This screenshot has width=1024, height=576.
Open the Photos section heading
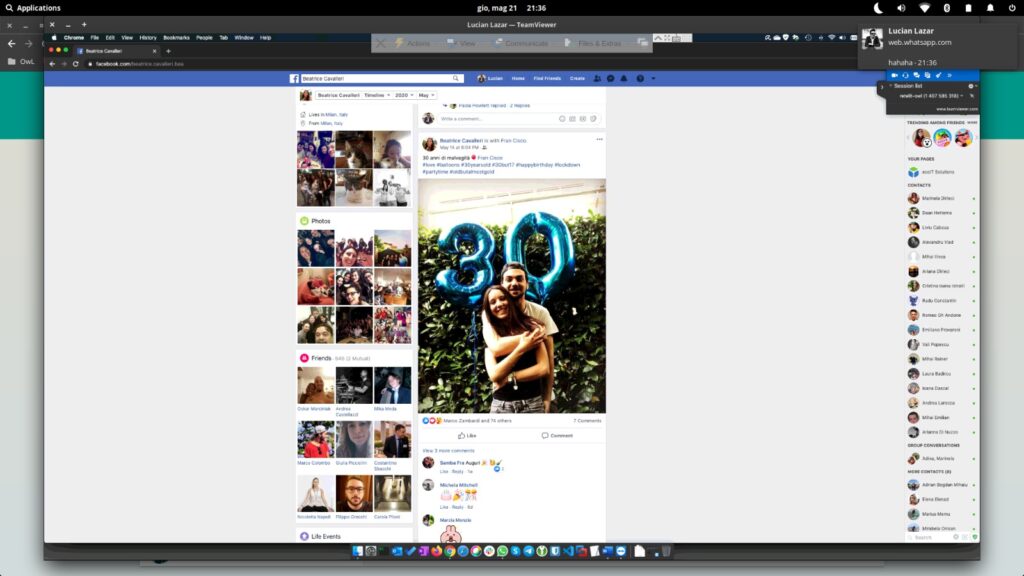321,221
